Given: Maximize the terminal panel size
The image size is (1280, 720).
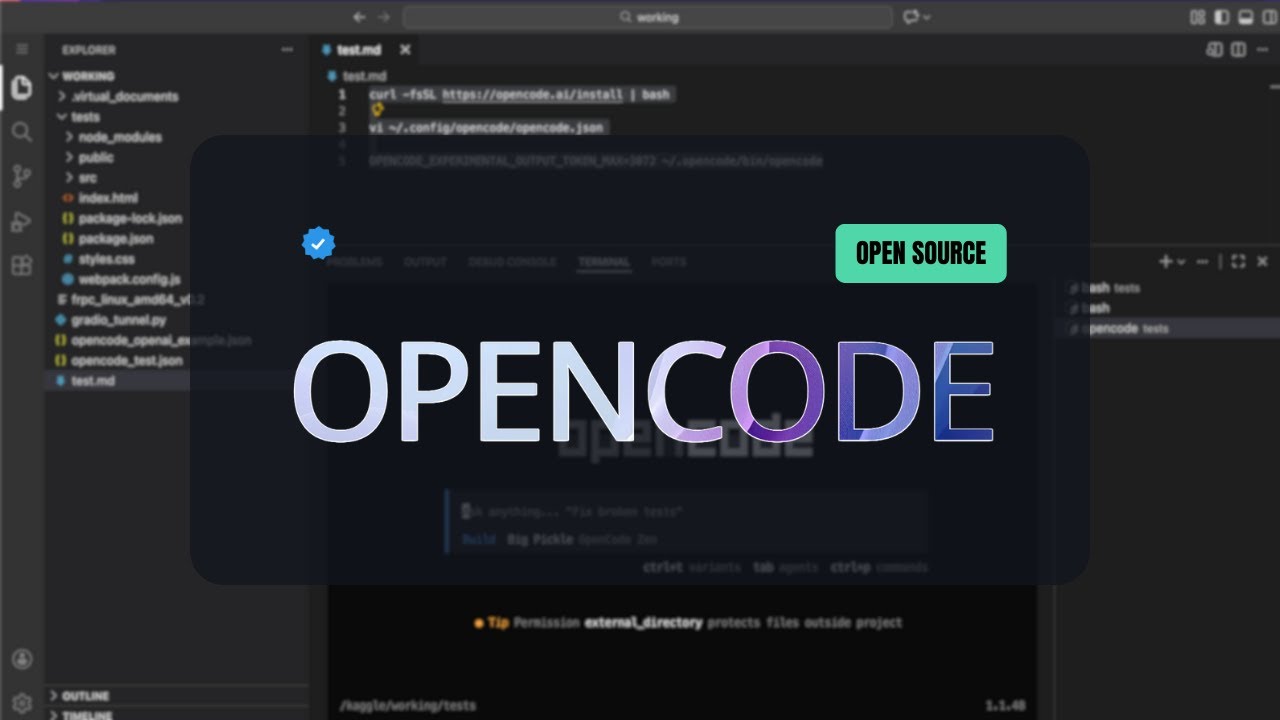Looking at the screenshot, I should coord(1238,261).
